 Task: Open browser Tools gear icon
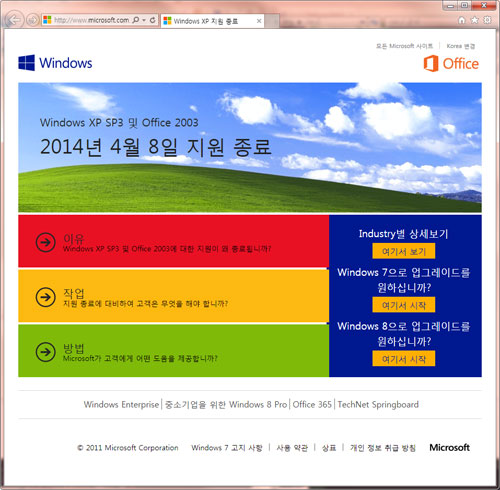click(487, 20)
